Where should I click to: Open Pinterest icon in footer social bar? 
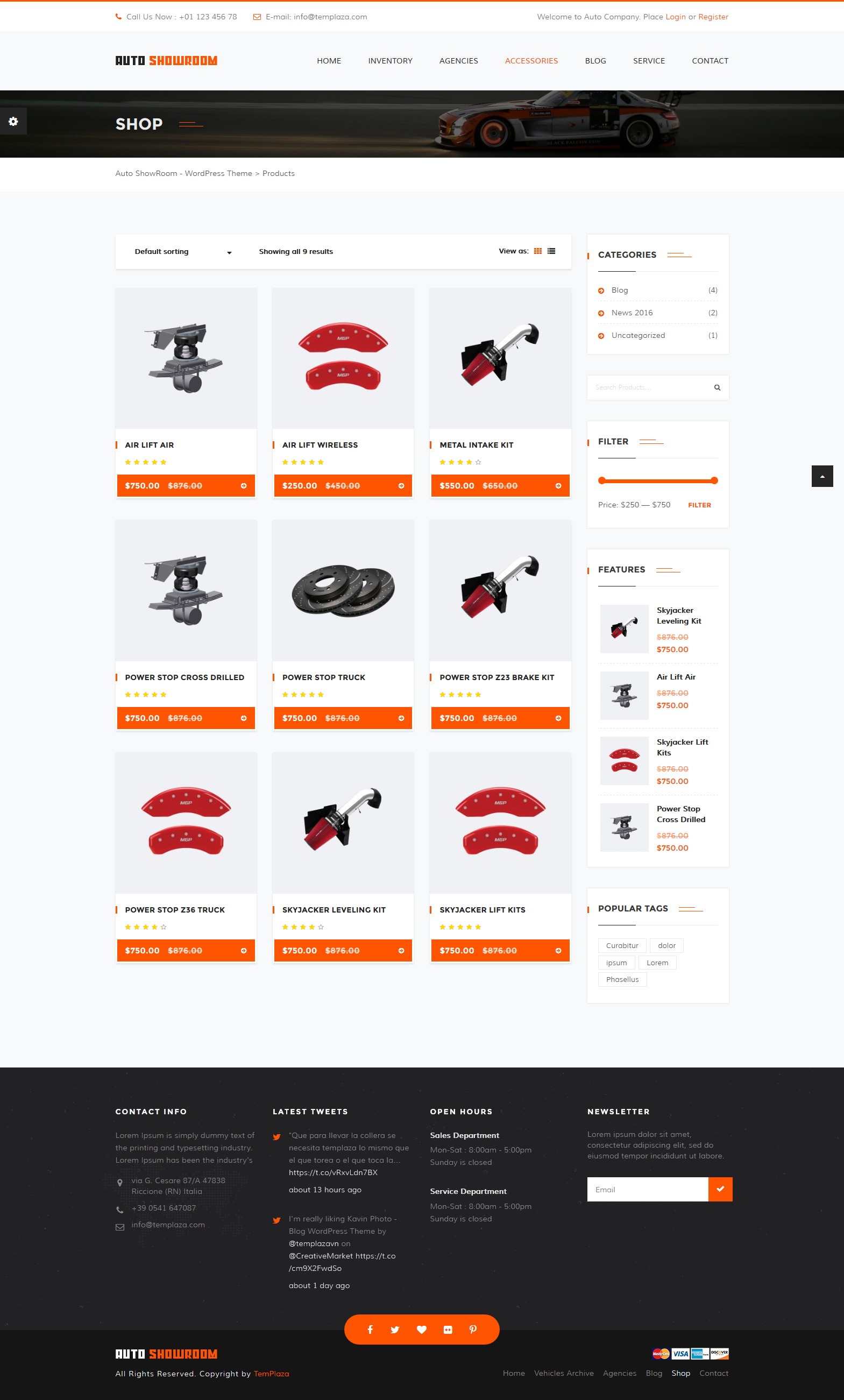(472, 1330)
